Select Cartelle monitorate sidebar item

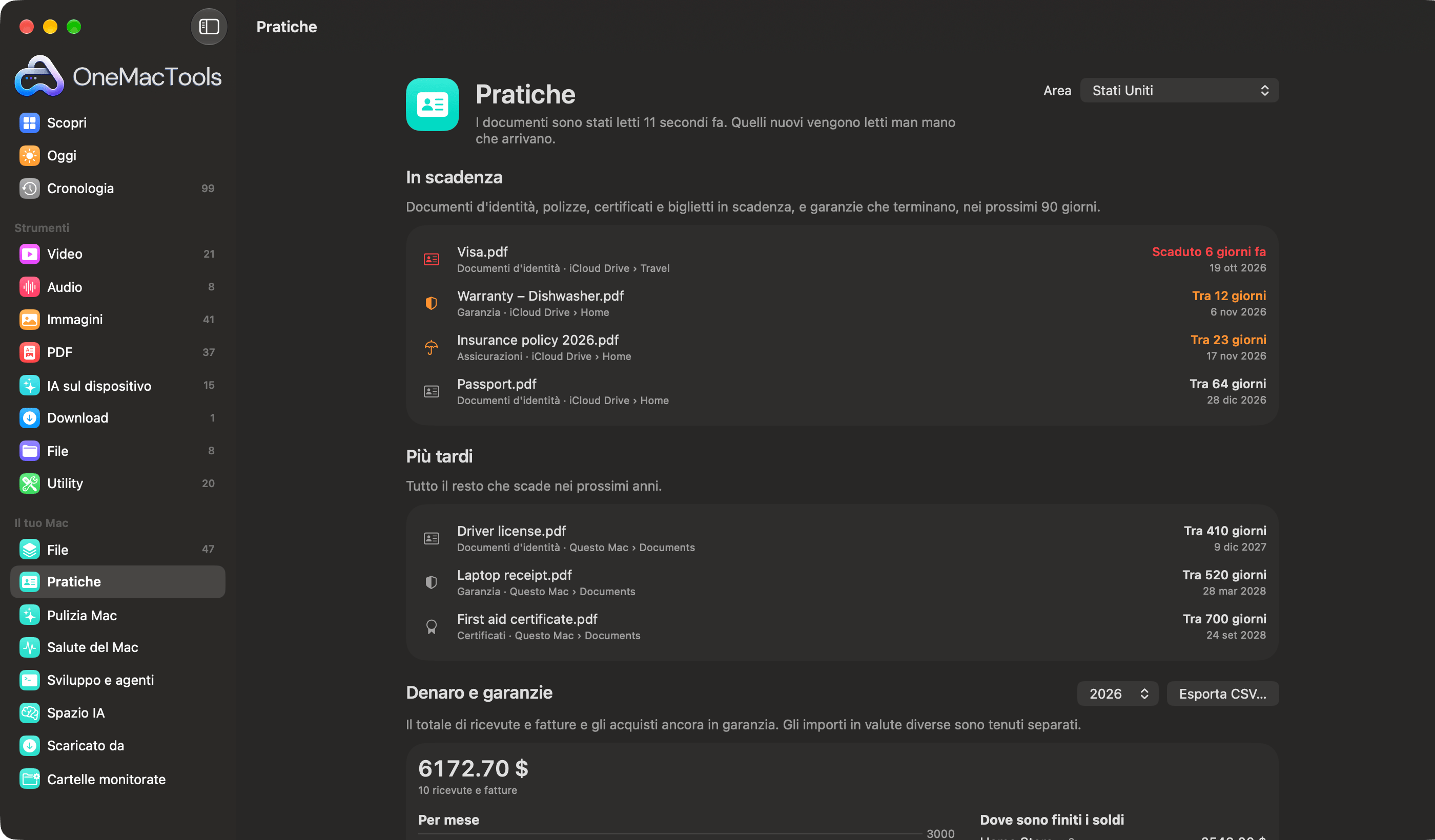click(118, 779)
